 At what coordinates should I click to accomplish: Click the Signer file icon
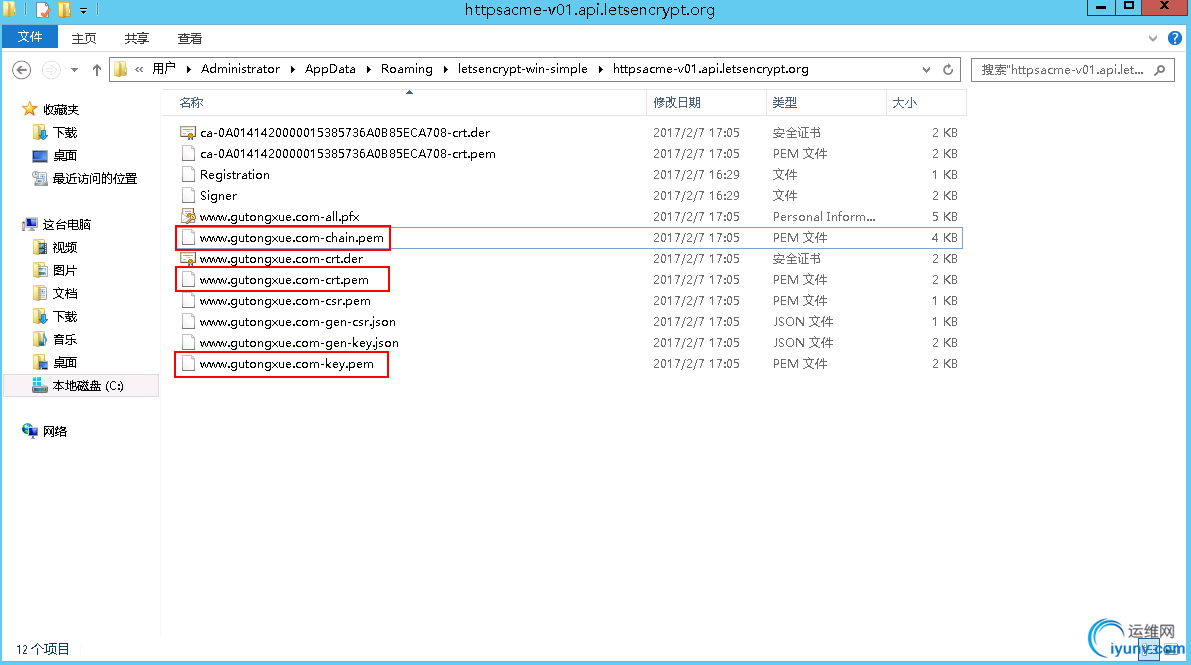point(188,195)
